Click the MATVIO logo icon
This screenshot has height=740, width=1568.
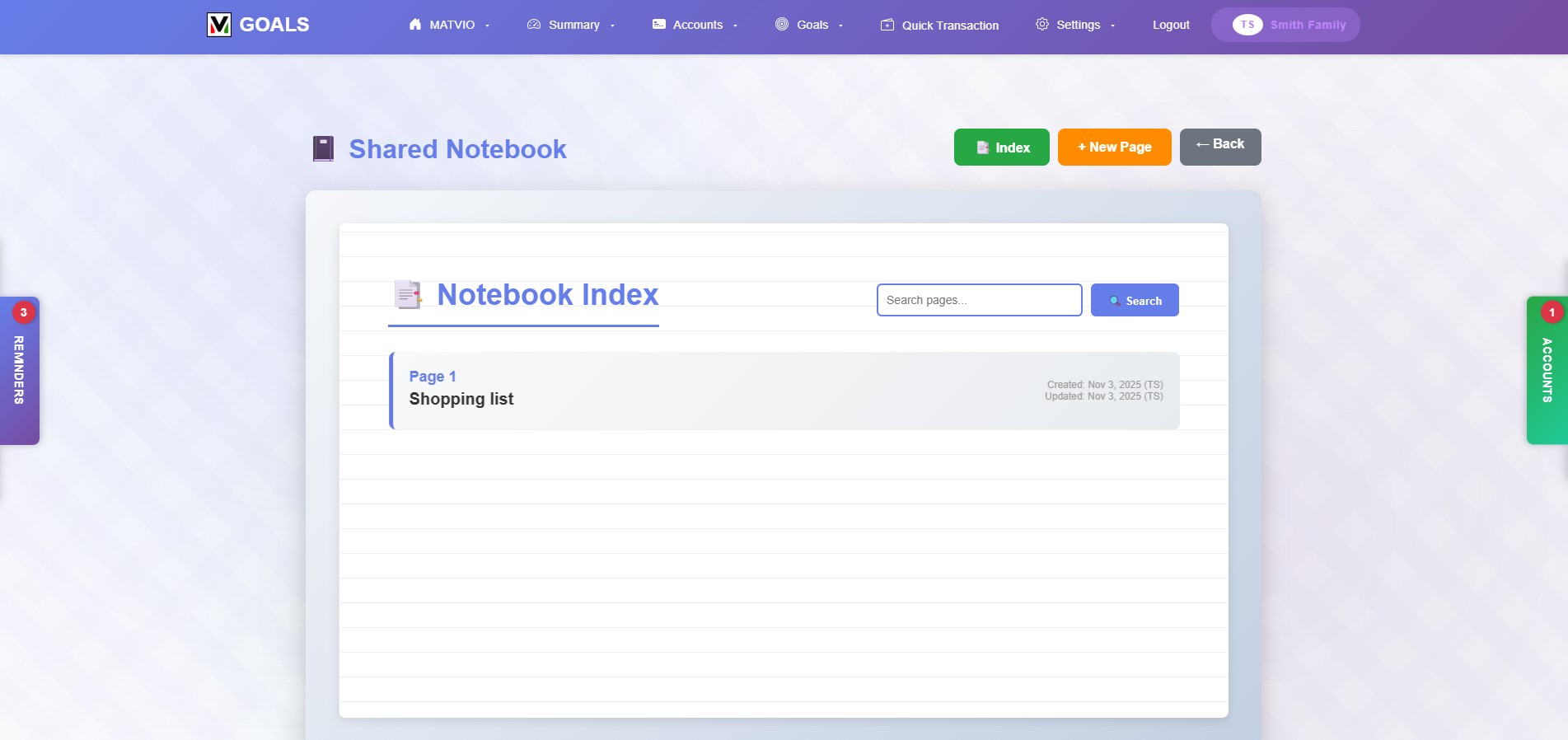tap(218, 25)
